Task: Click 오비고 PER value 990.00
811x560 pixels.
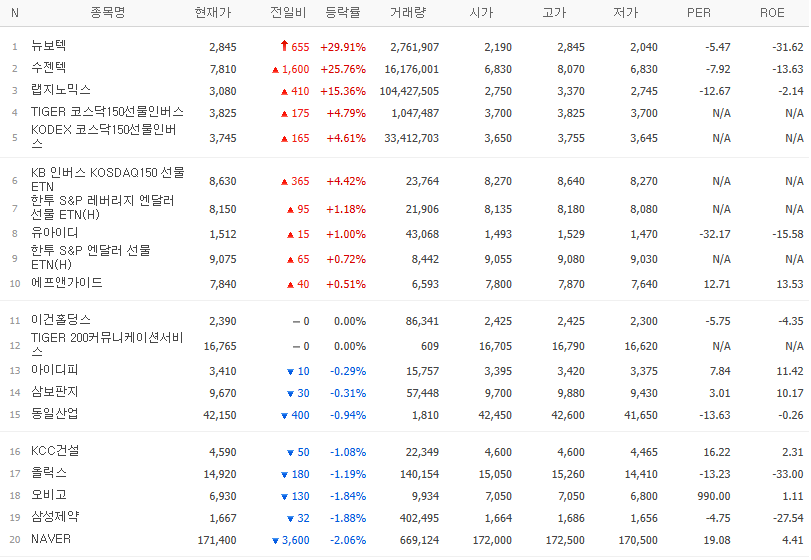Action: point(714,496)
